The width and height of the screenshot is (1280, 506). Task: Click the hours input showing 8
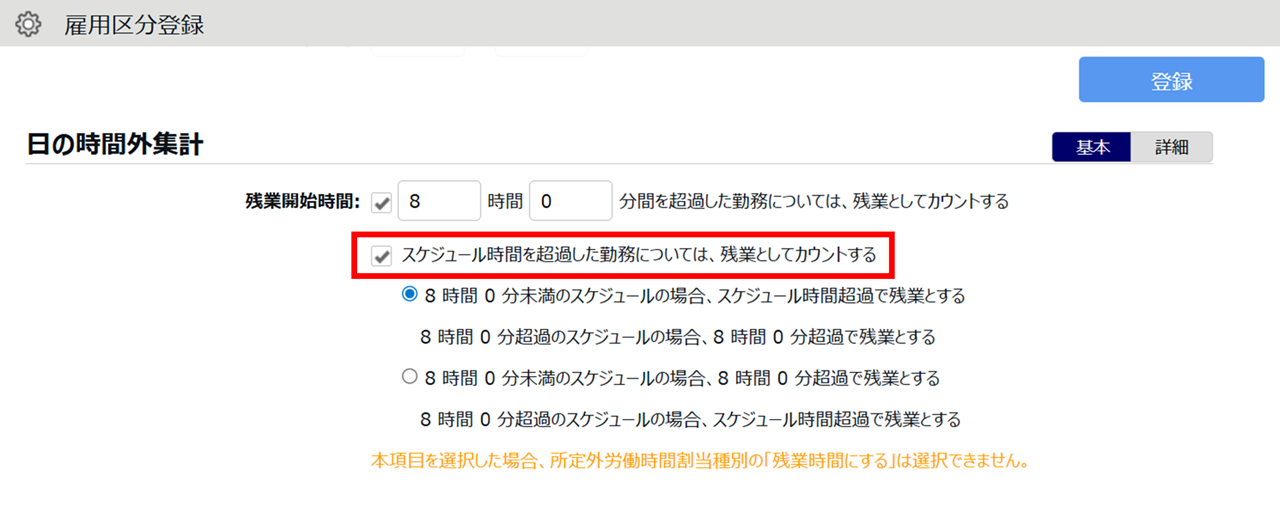tap(439, 200)
